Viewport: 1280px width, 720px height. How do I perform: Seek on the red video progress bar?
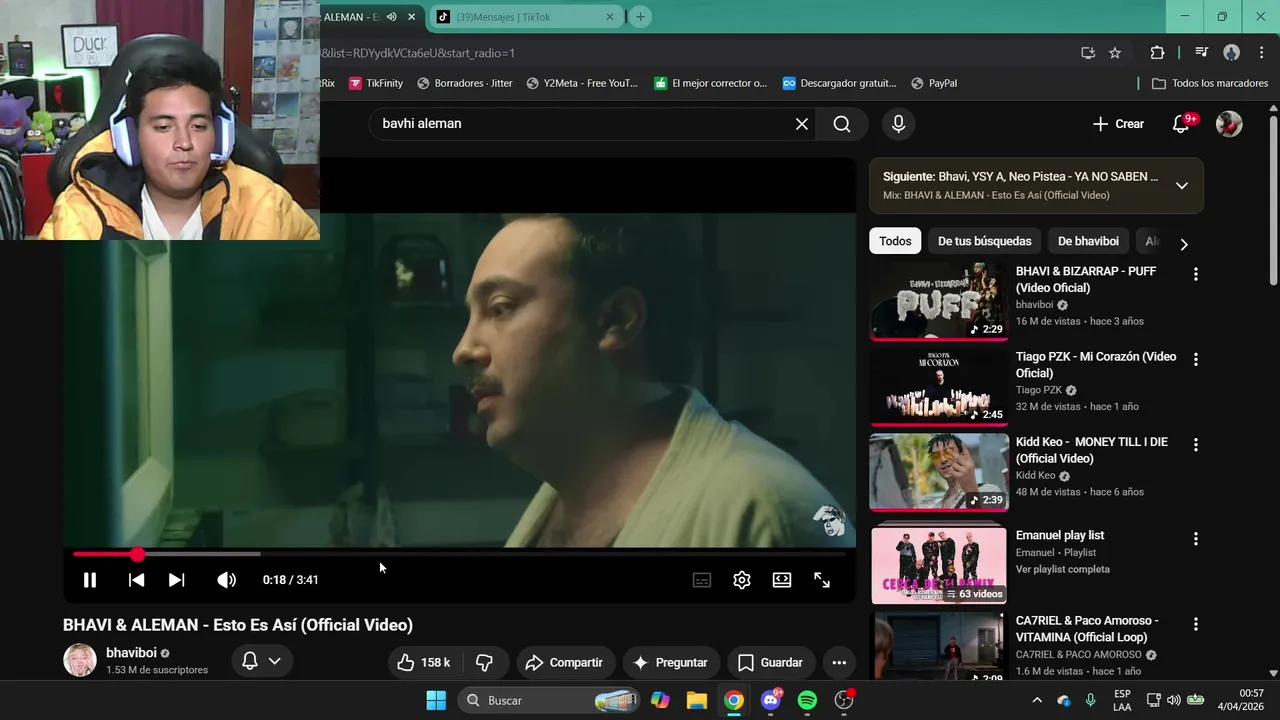click(459, 554)
